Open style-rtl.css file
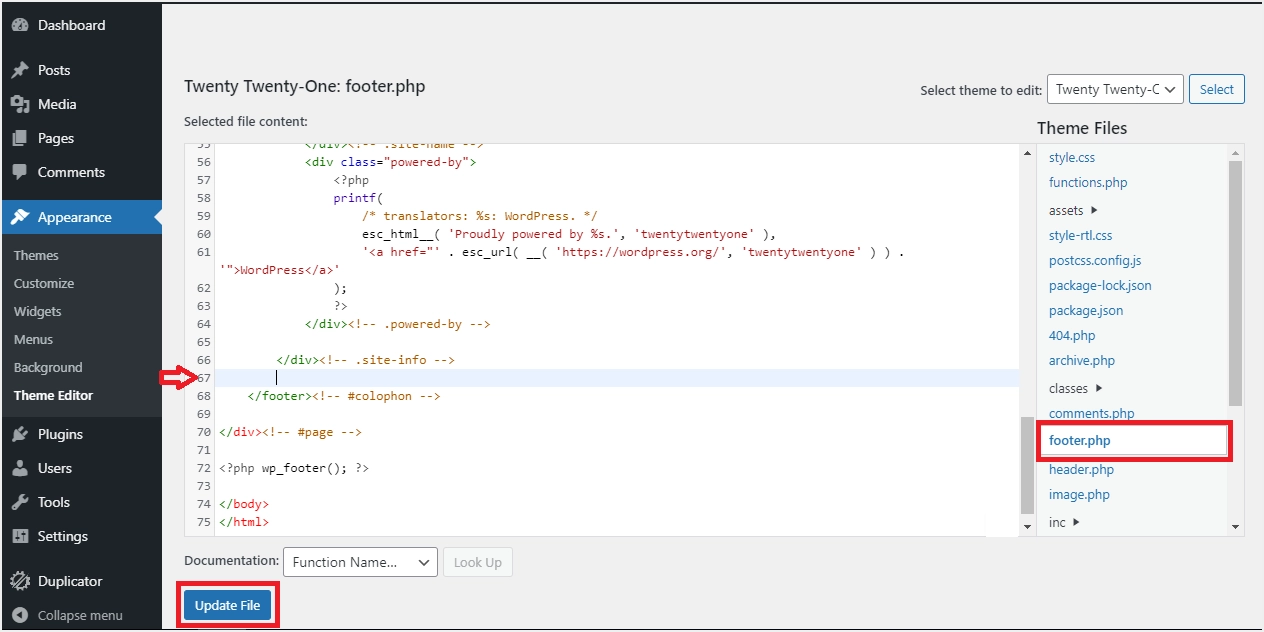This screenshot has height=632, width=1264. click(x=1080, y=235)
